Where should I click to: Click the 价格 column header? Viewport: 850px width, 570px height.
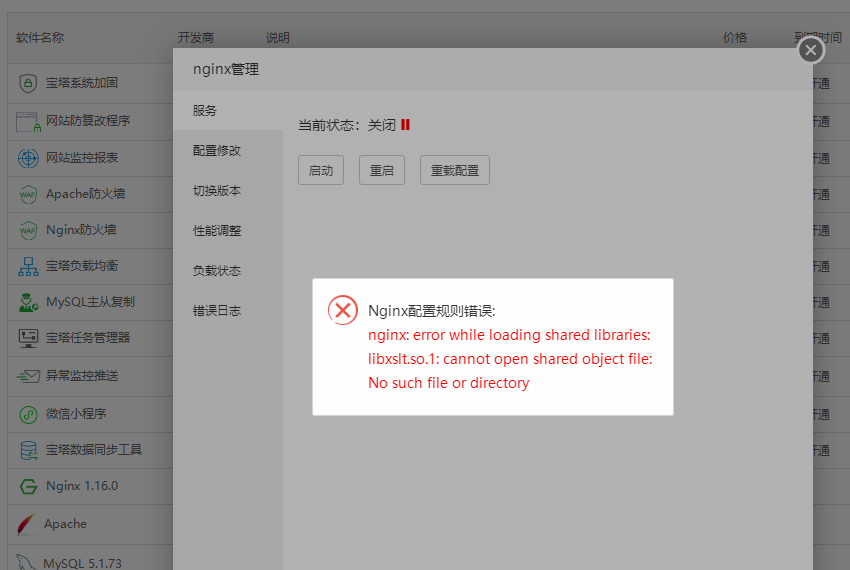735,37
